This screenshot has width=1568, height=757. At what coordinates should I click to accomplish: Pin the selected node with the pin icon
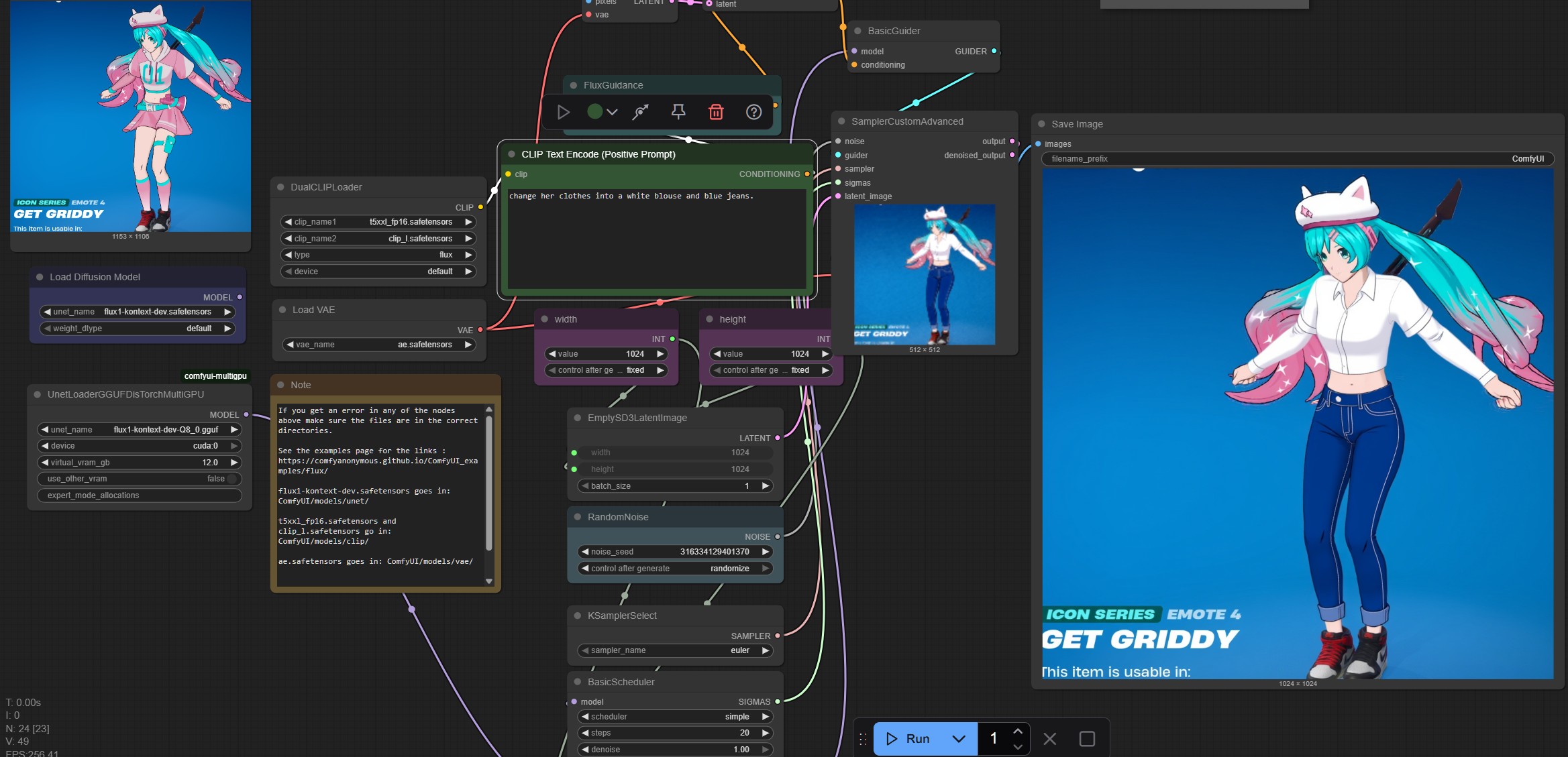tap(678, 112)
